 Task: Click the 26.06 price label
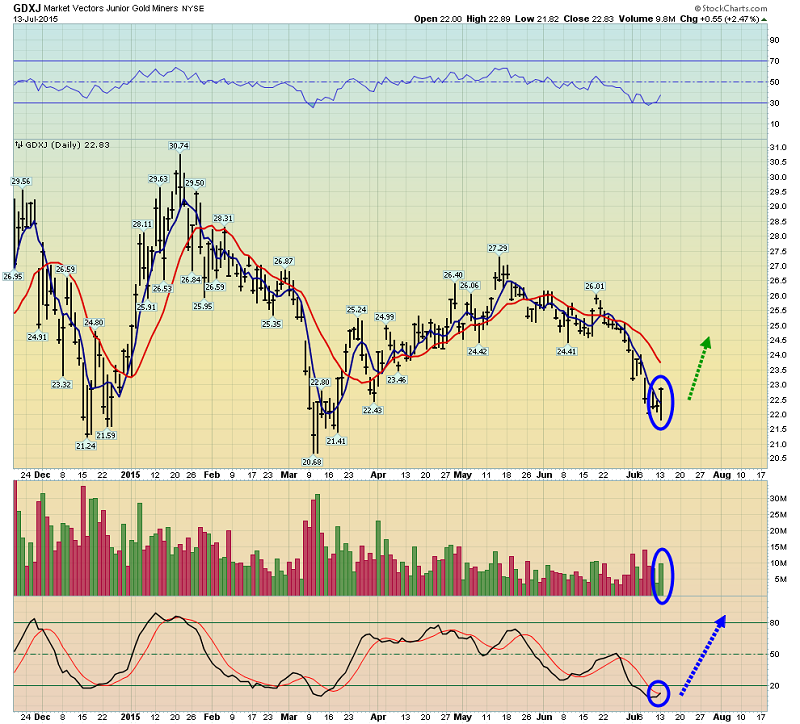tap(469, 286)
